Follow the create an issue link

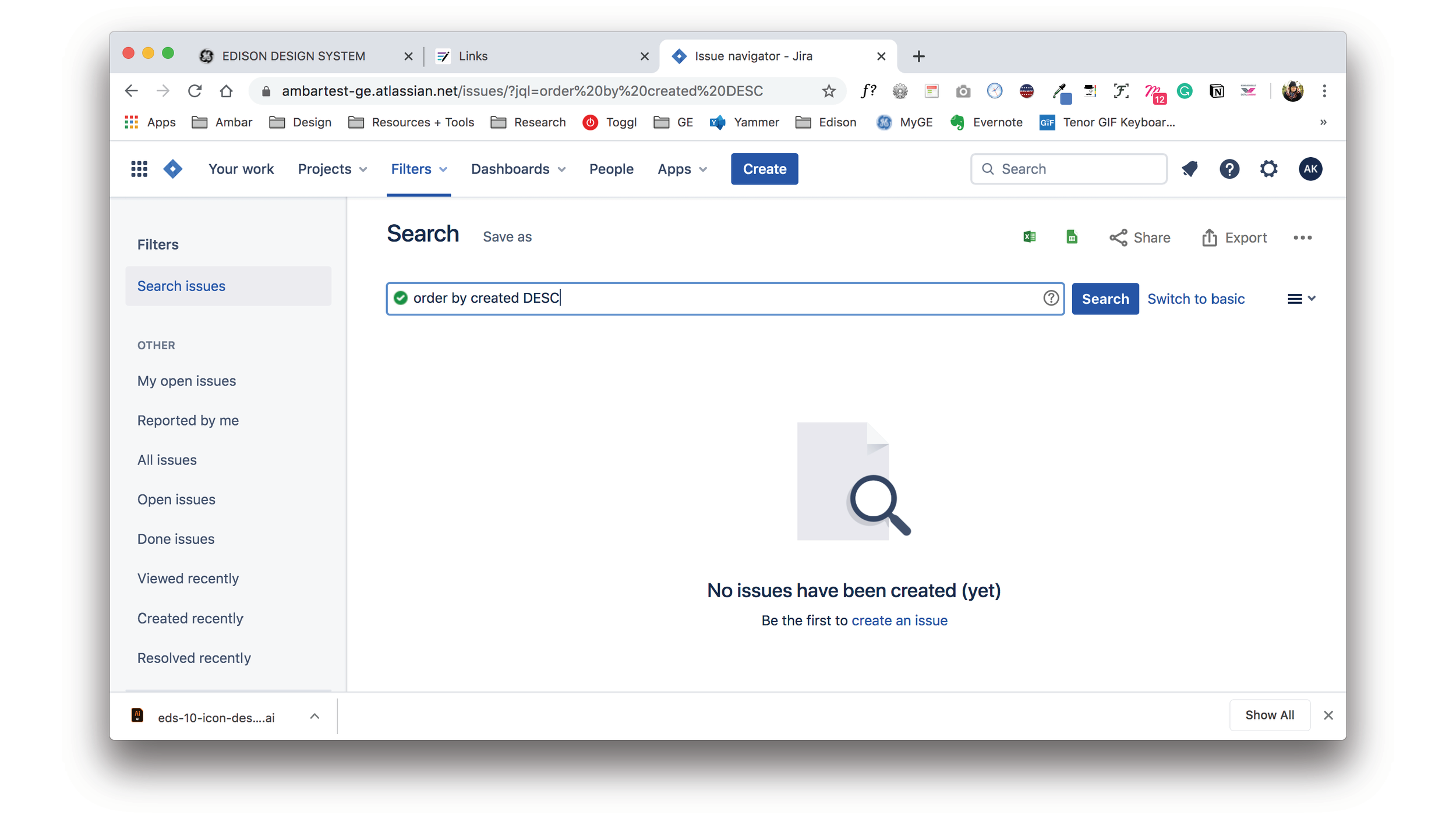point(899,620)
